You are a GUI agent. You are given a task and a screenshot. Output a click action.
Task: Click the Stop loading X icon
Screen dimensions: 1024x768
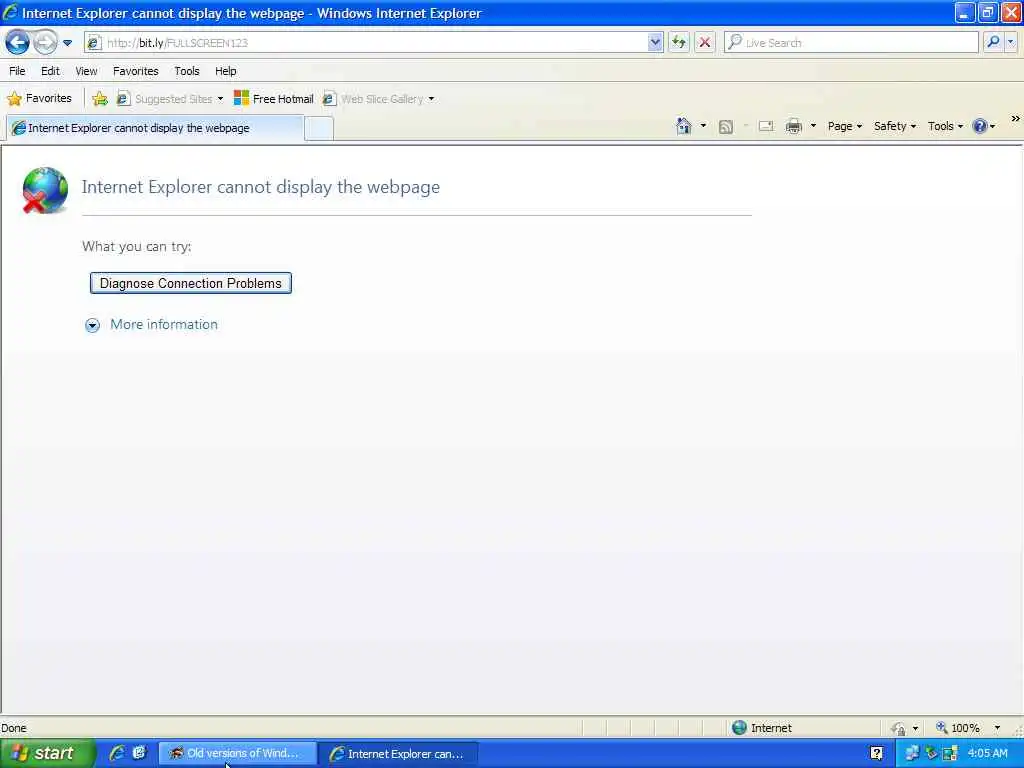[705, 43]
